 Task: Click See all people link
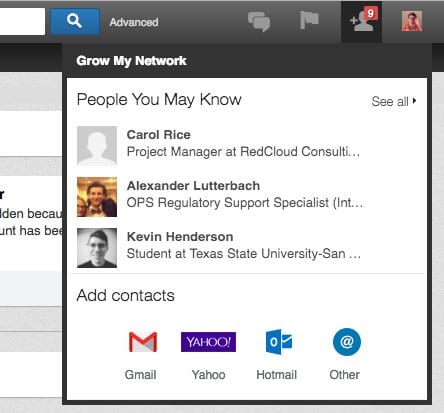(x=390, y=101)
